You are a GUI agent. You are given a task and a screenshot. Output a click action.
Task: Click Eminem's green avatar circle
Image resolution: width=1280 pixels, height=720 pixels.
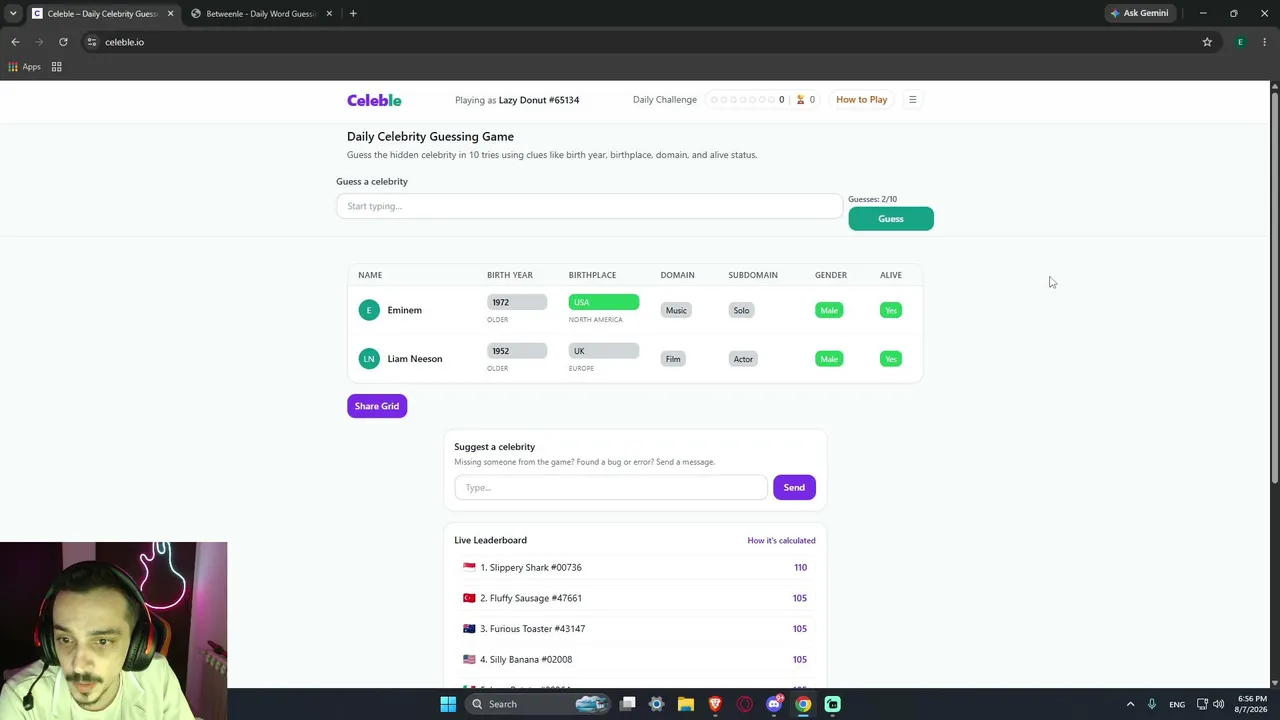(x=369, y=310)
